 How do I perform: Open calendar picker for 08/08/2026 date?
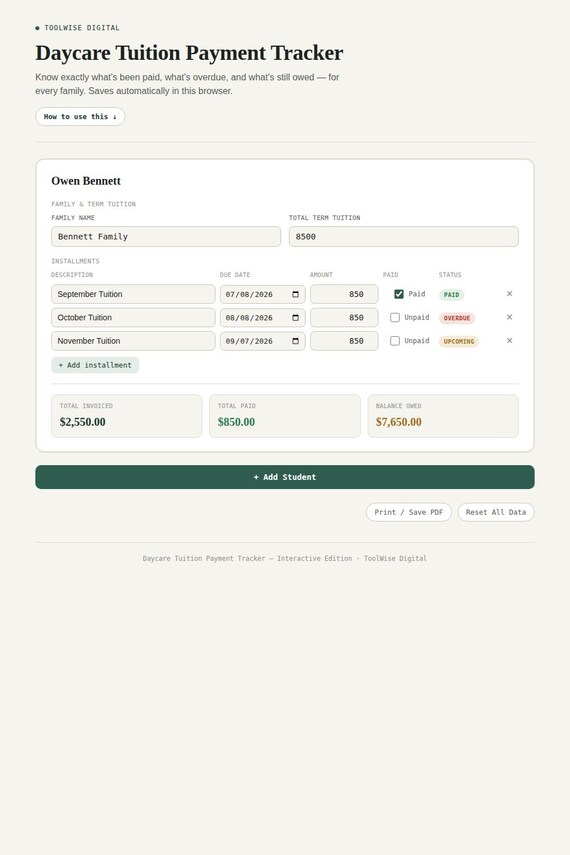(x=296, y=318)
